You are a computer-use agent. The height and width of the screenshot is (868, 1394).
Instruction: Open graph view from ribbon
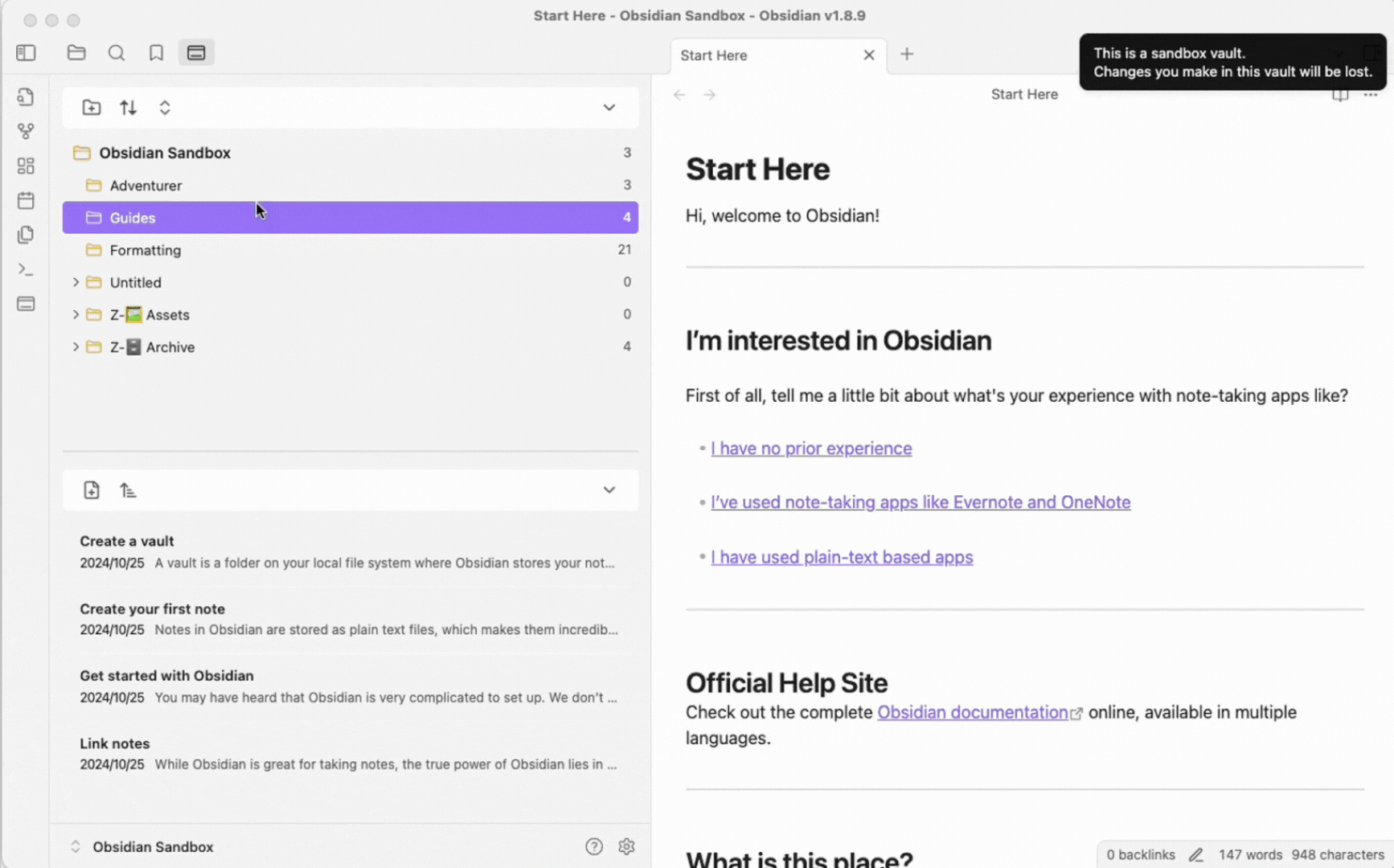click(x=26, y=131)
